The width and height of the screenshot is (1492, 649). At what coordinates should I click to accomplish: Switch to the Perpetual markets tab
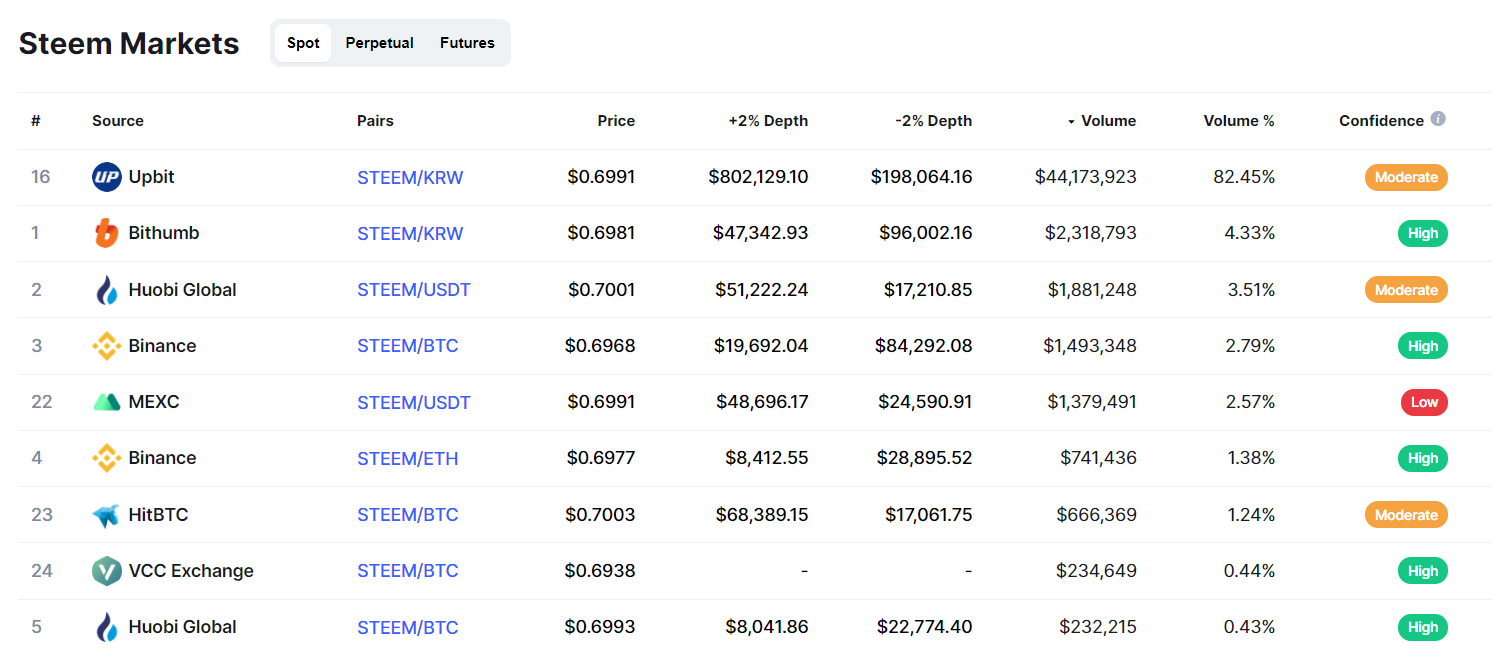[379, 43]
